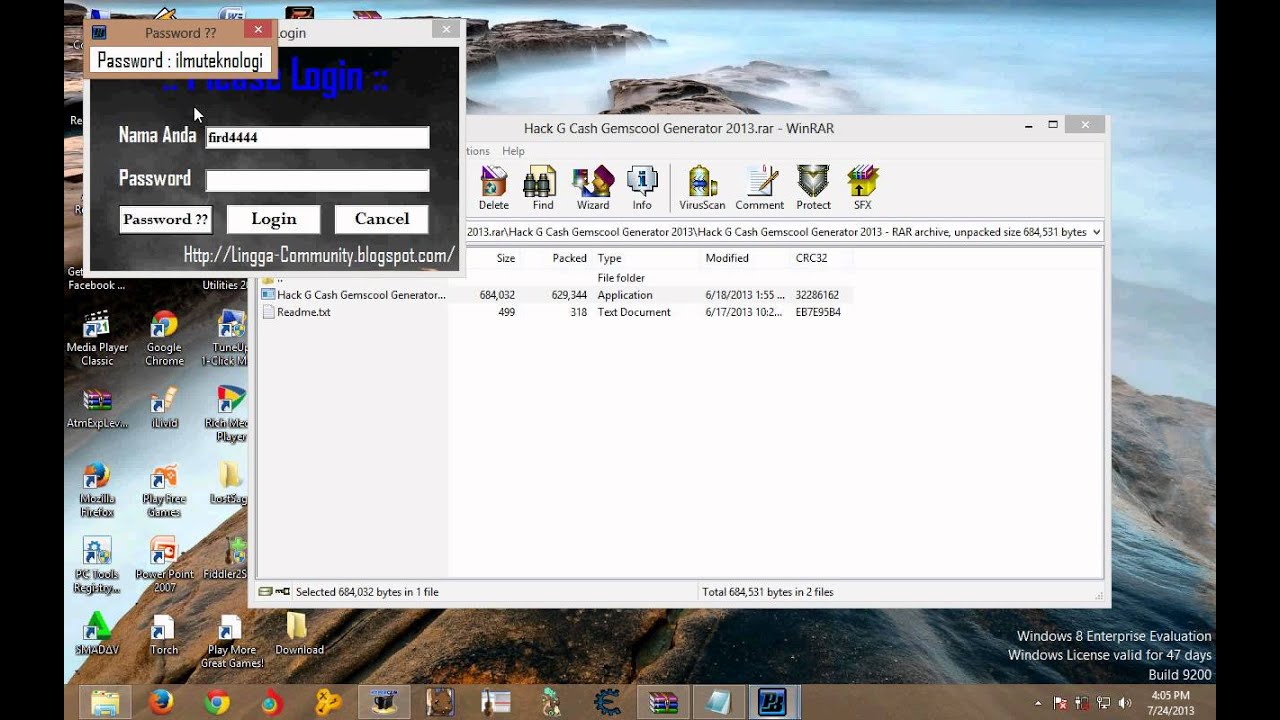
Task: Open Media Player Classic desktop shortcut
Action: coord(97,338)
